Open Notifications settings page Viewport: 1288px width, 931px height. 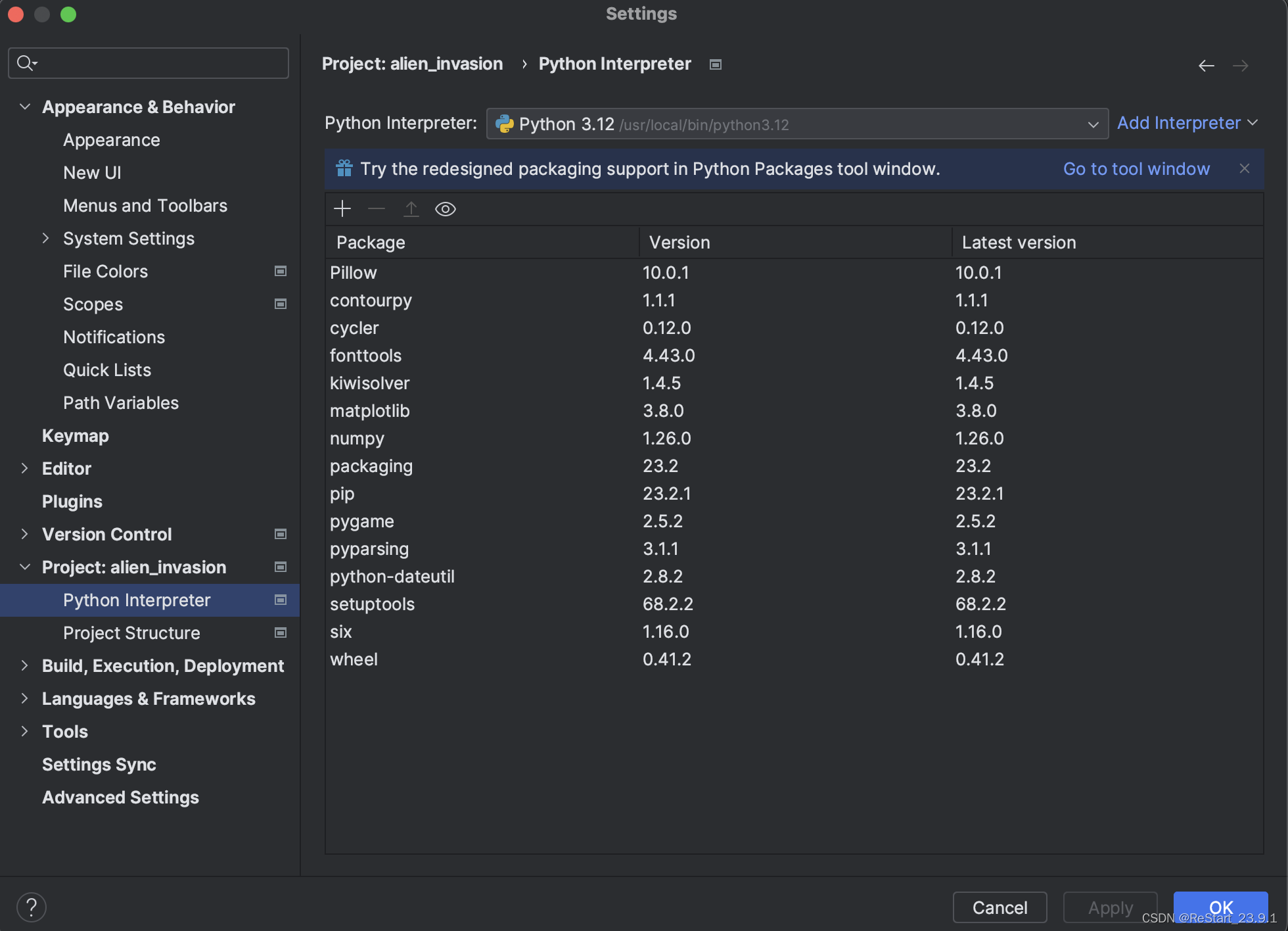(x=114, y=337)
